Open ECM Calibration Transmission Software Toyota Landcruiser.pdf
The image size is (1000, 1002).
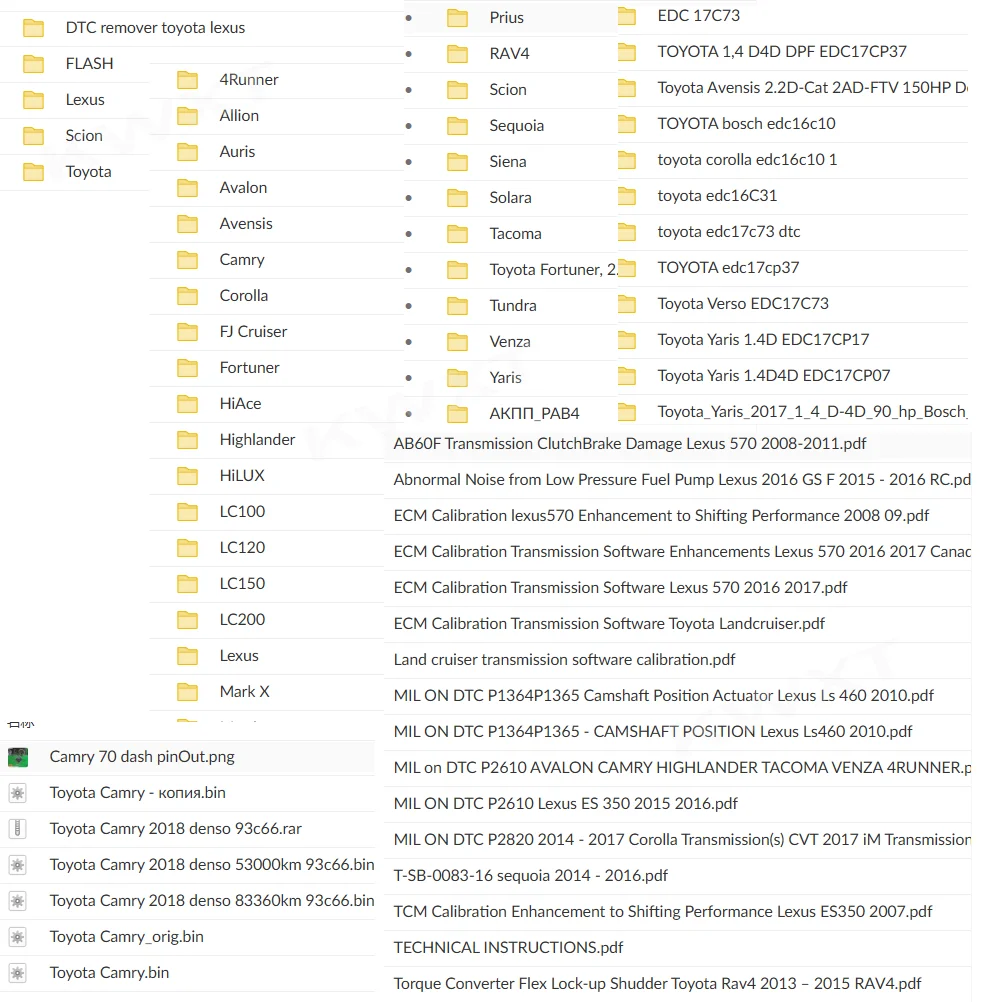609,624
